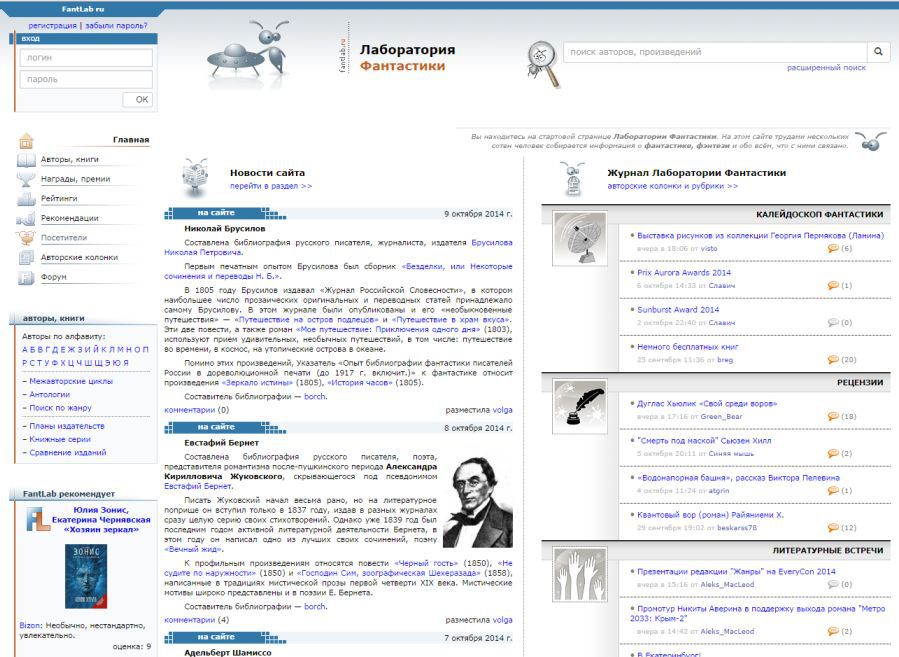Open the Awards trophy icon in sidebar

point(26,179)
